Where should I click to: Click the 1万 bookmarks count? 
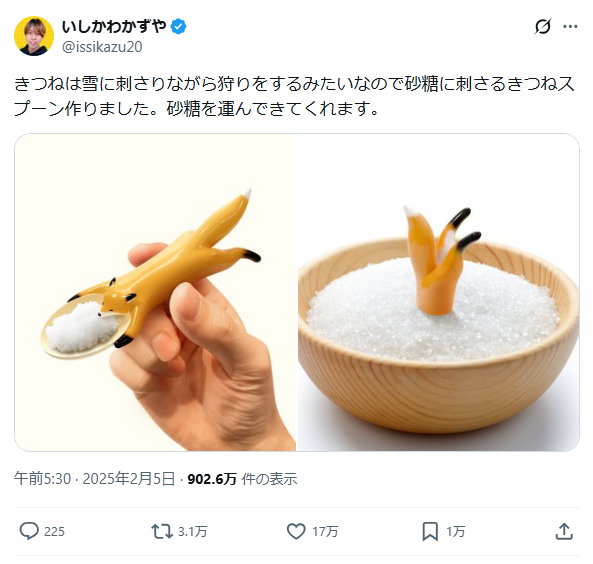pos(455,531)
